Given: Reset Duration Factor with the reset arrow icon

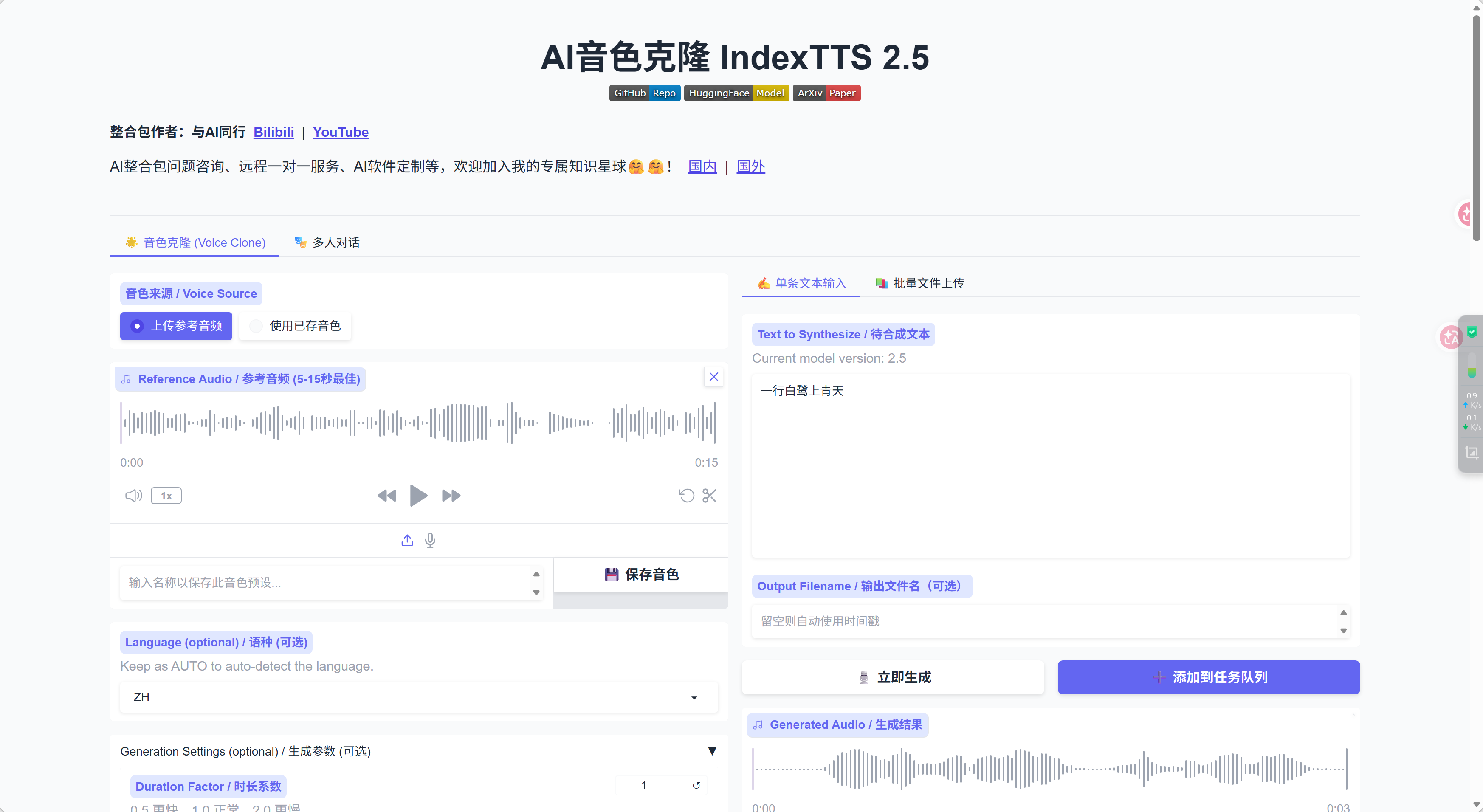Looking at the screenshot, I should point(696,786).
